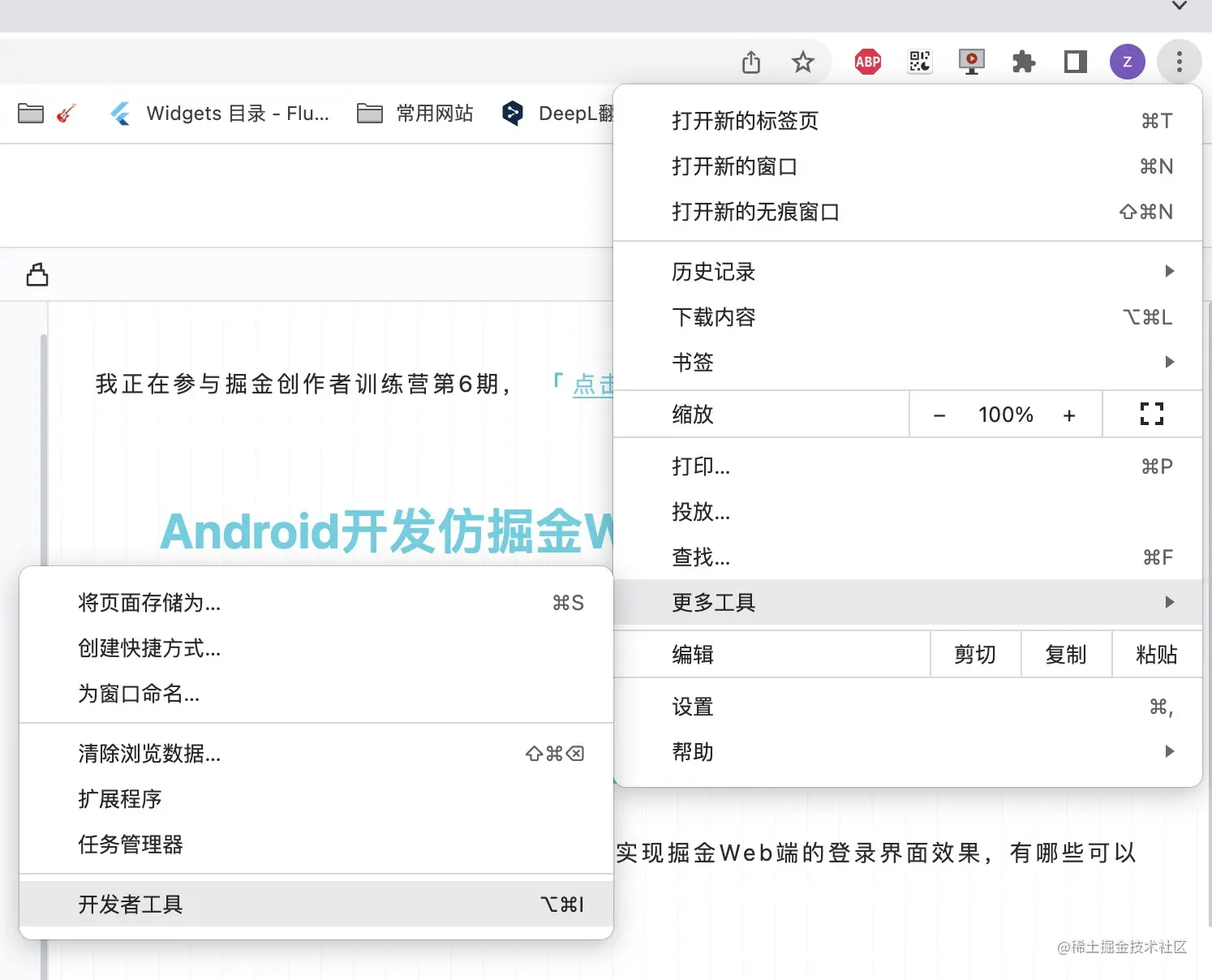This screenshot has height=980, width=1212.
Task: Click the 复制 button
Action: 1066,654
